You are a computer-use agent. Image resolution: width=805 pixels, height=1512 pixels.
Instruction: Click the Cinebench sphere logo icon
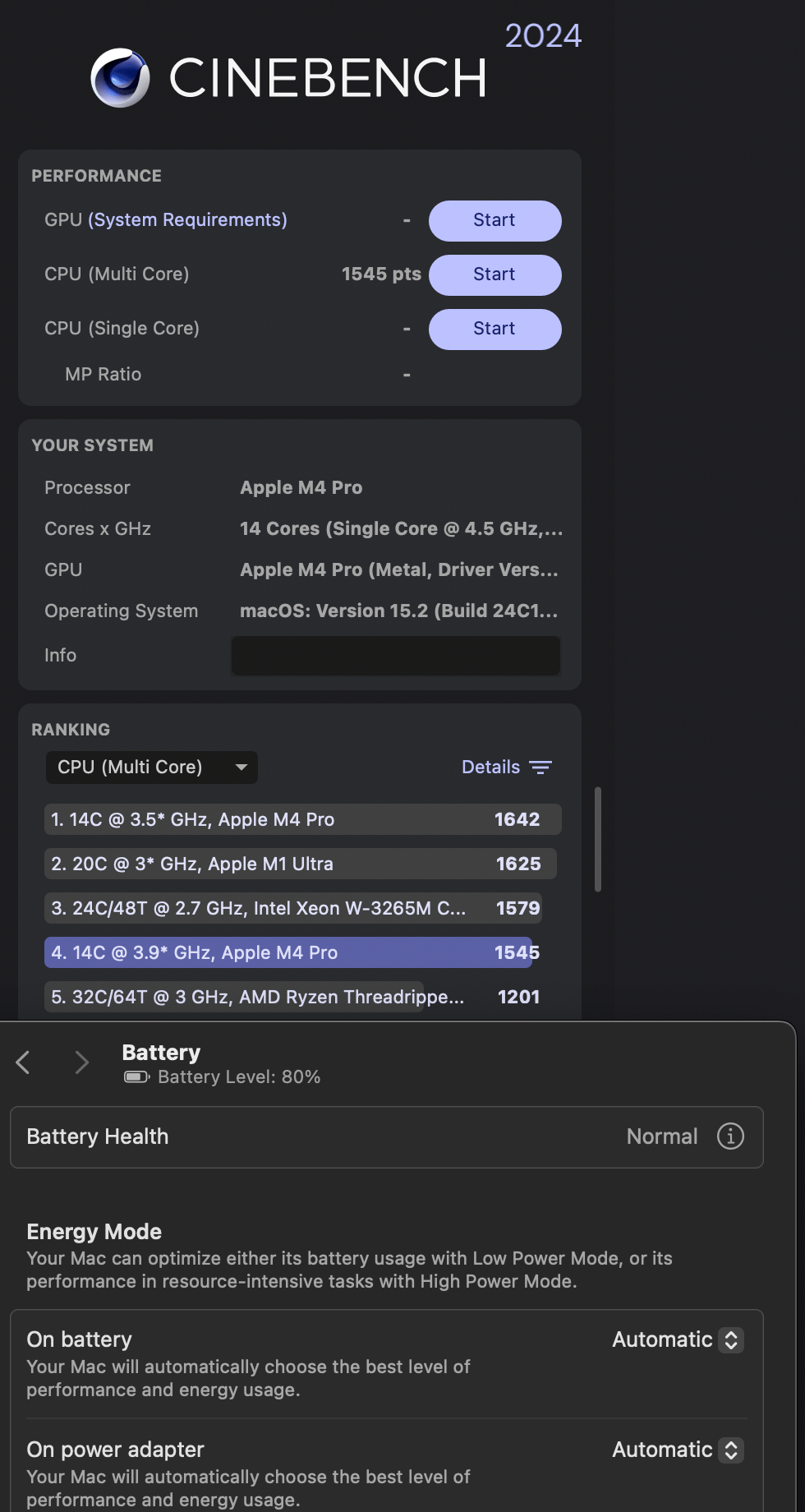point(120,78)
